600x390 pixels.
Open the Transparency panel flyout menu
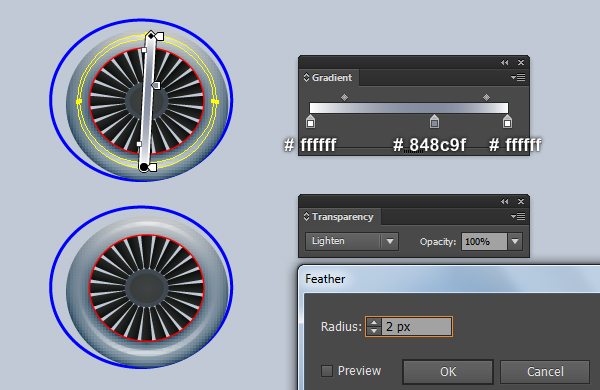(518, 217)
